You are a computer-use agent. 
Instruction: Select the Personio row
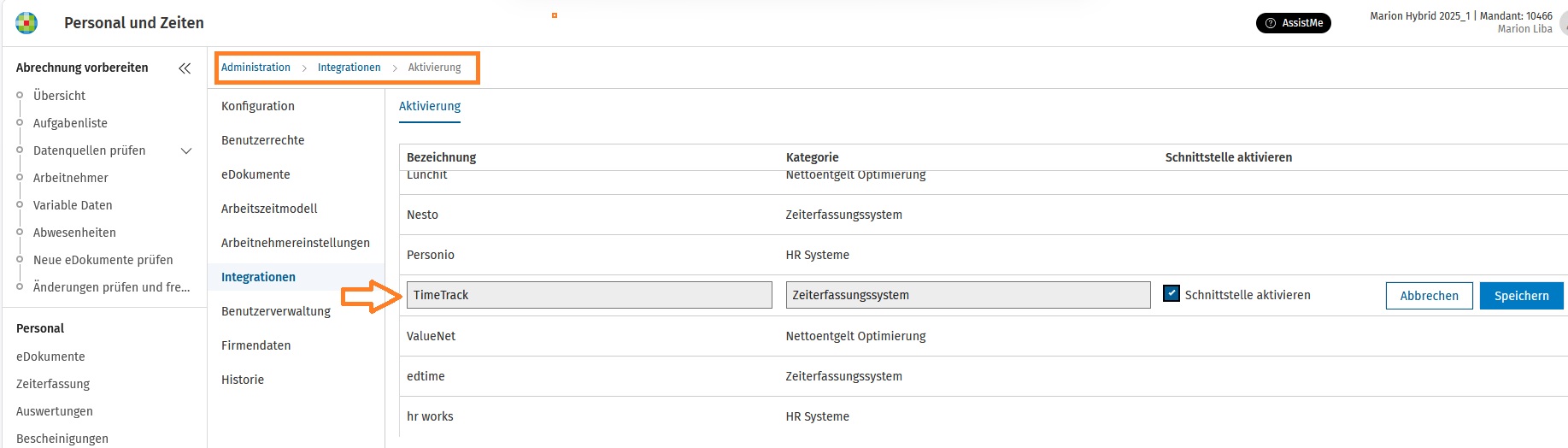(x=983, y=255)
